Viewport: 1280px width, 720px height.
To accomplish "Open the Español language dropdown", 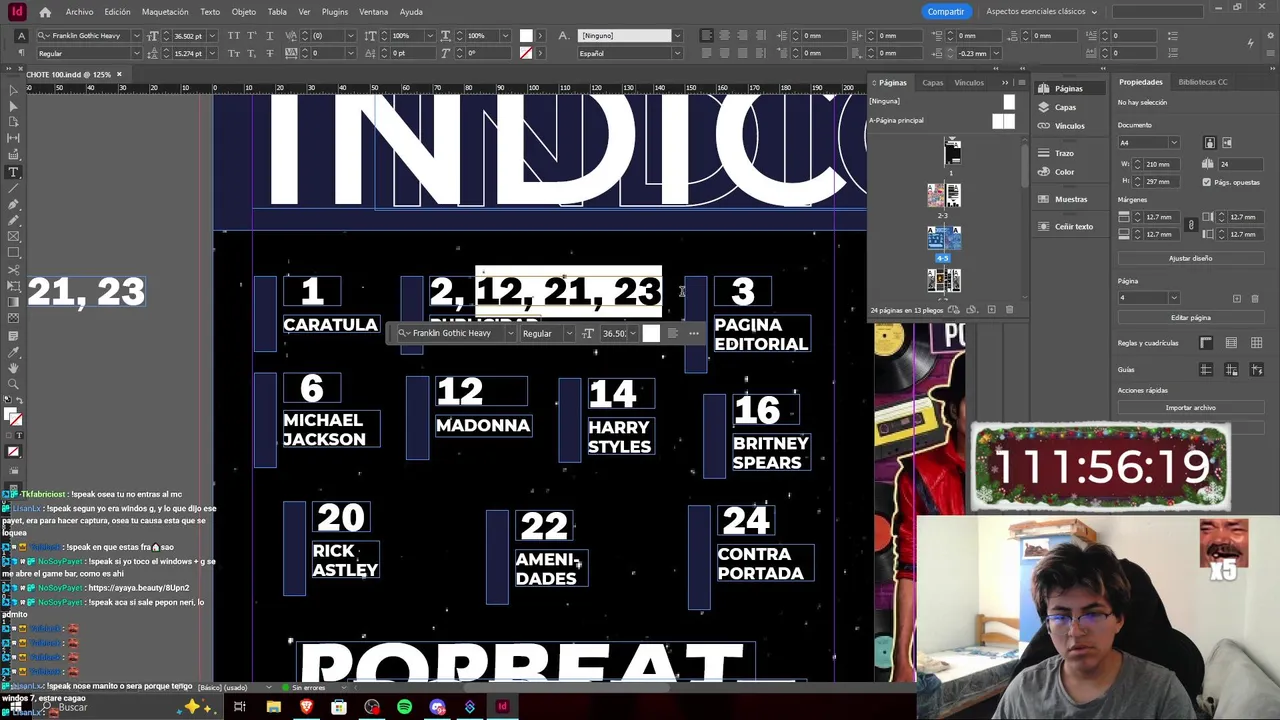I will point(677,53).
